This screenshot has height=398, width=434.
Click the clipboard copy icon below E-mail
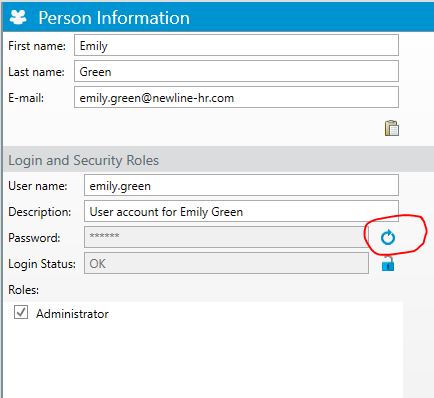[392, 128]
